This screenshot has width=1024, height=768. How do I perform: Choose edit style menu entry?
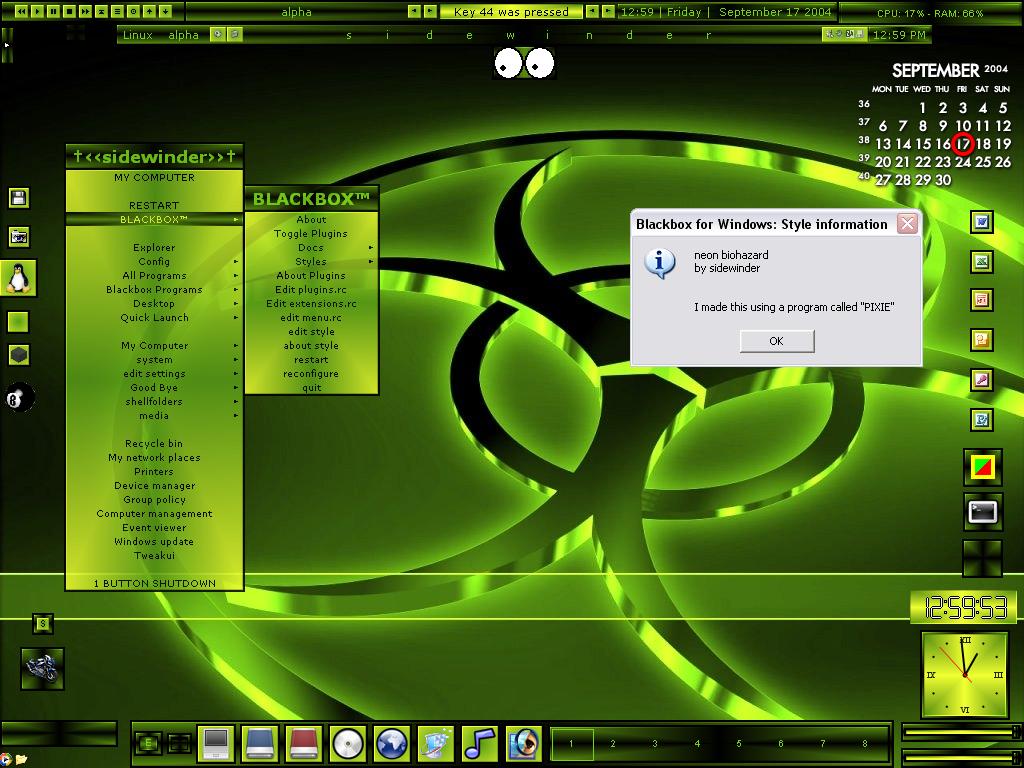[x=311, y=332]
